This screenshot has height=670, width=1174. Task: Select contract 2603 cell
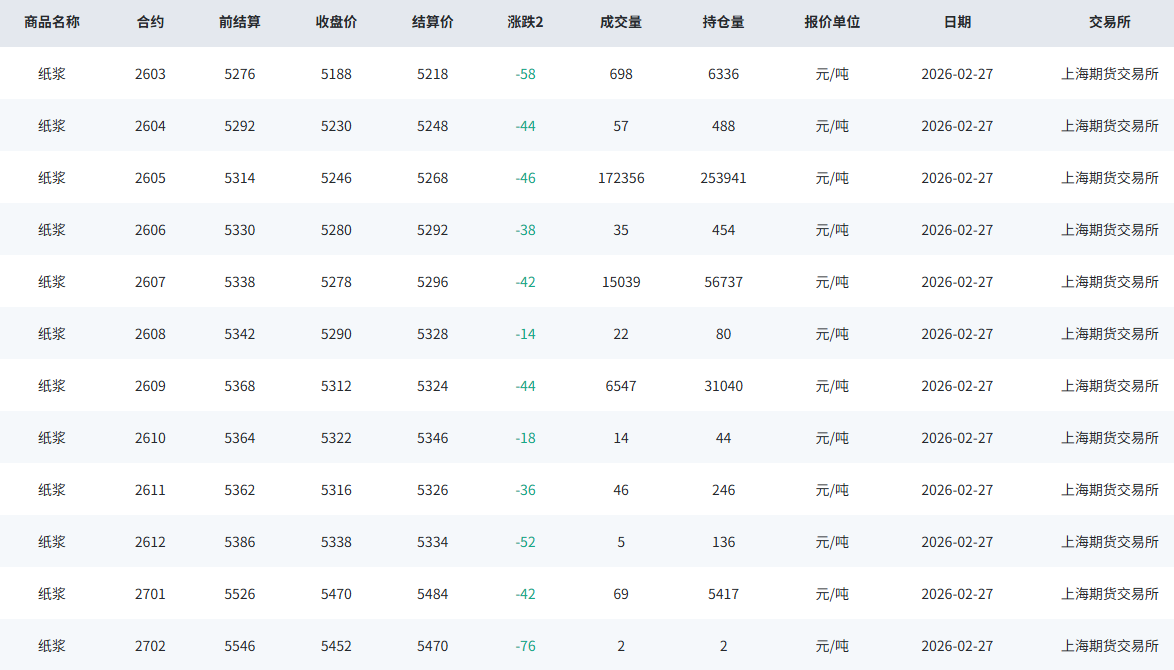150,74
